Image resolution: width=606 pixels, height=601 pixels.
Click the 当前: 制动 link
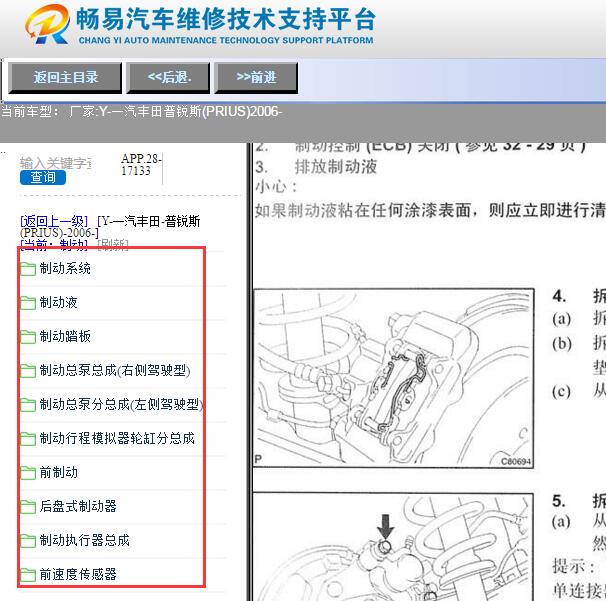(54, 245)
